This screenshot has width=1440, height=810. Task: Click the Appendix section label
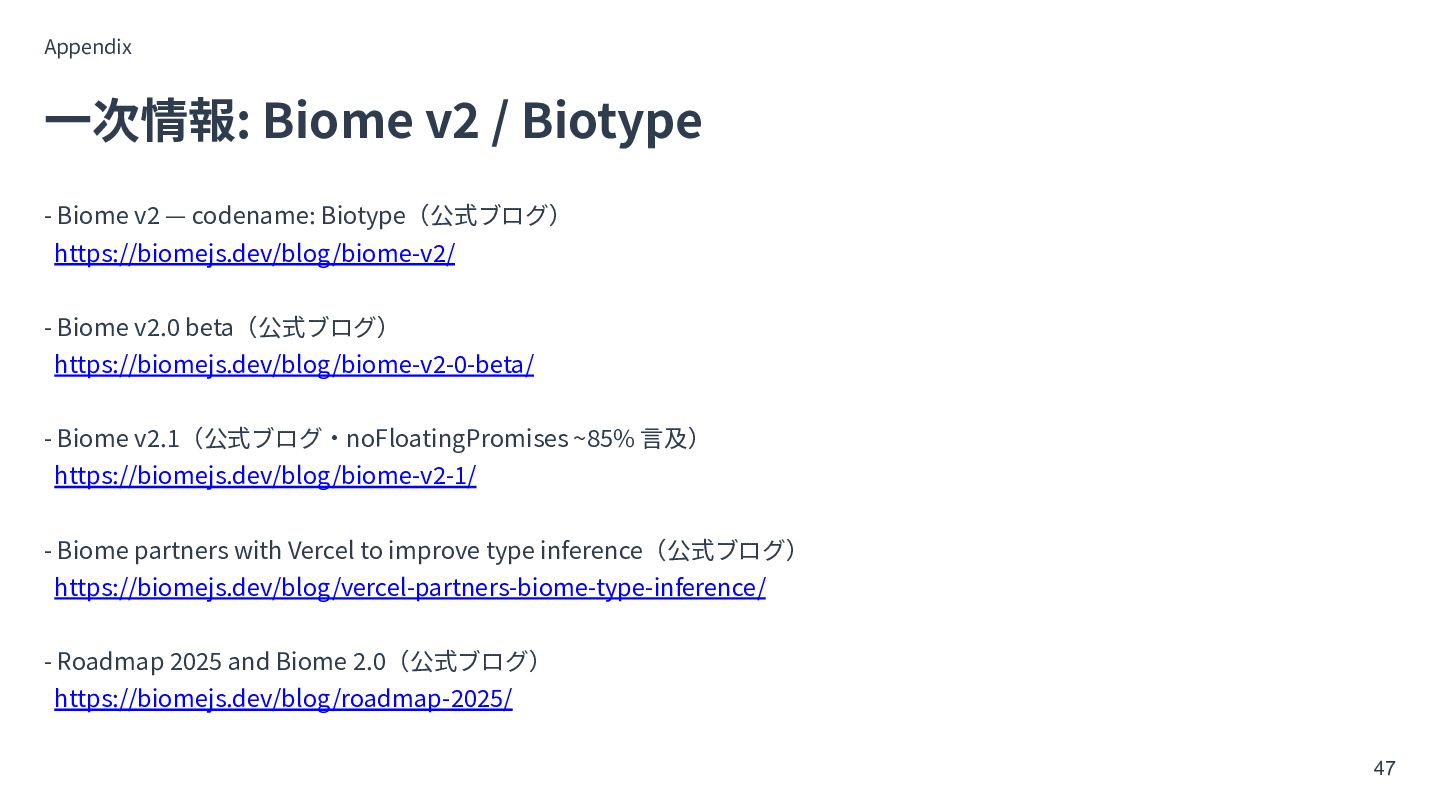point(88,47)
